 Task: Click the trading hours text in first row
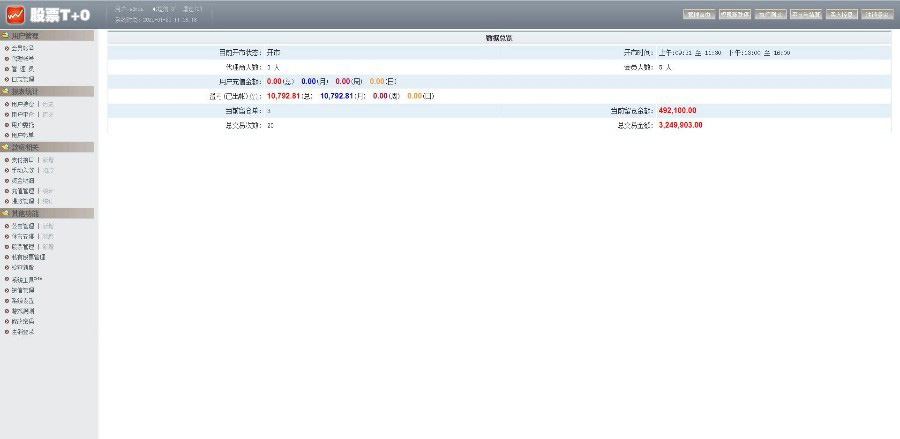point(724,53)
